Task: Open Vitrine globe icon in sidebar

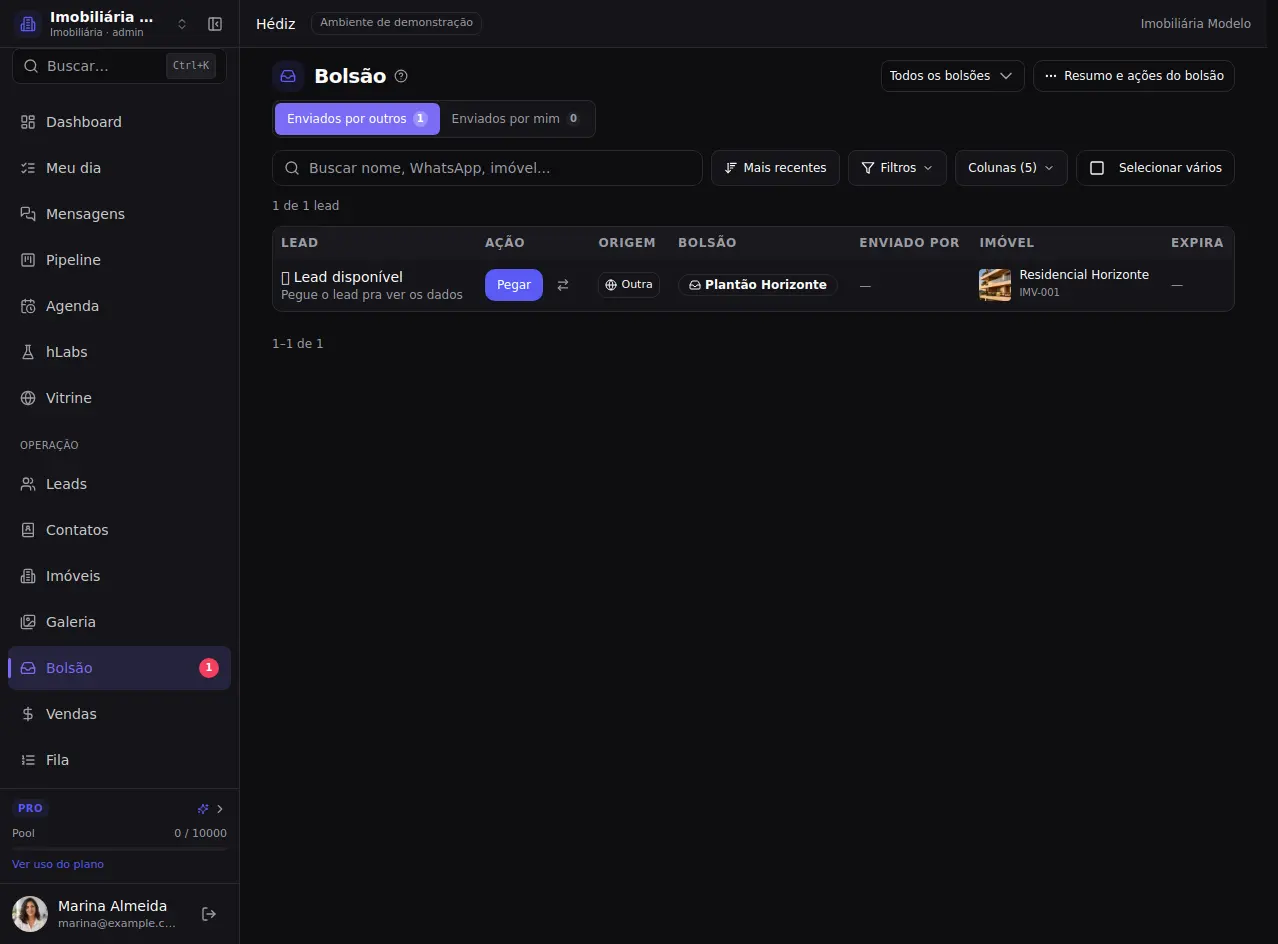Action: pyautogui.click(x=28, y=398)
